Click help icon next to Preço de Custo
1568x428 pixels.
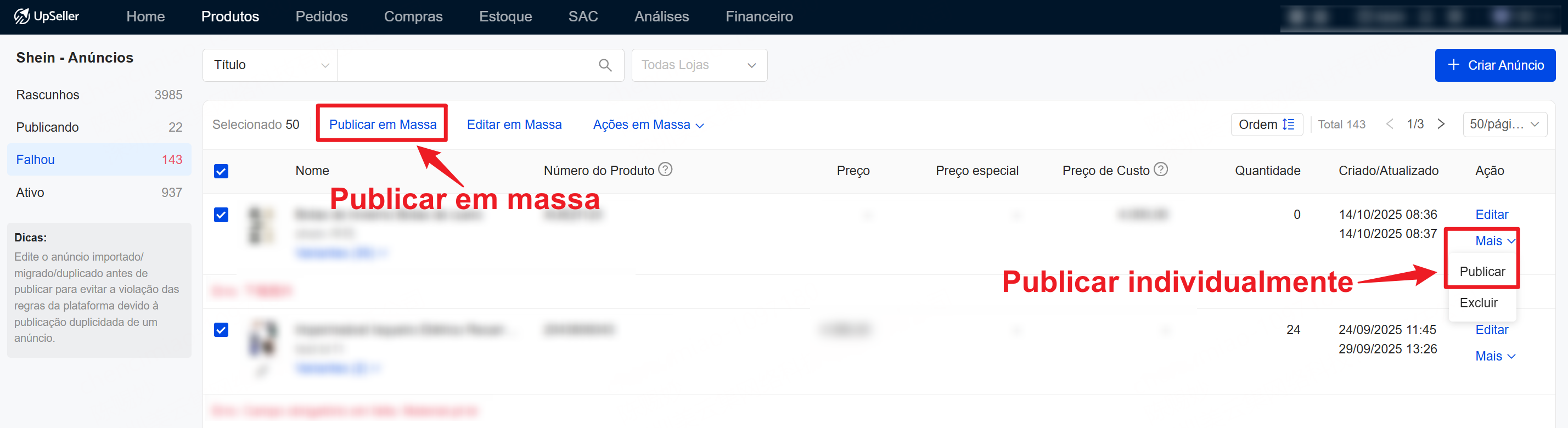point(1161,169)
